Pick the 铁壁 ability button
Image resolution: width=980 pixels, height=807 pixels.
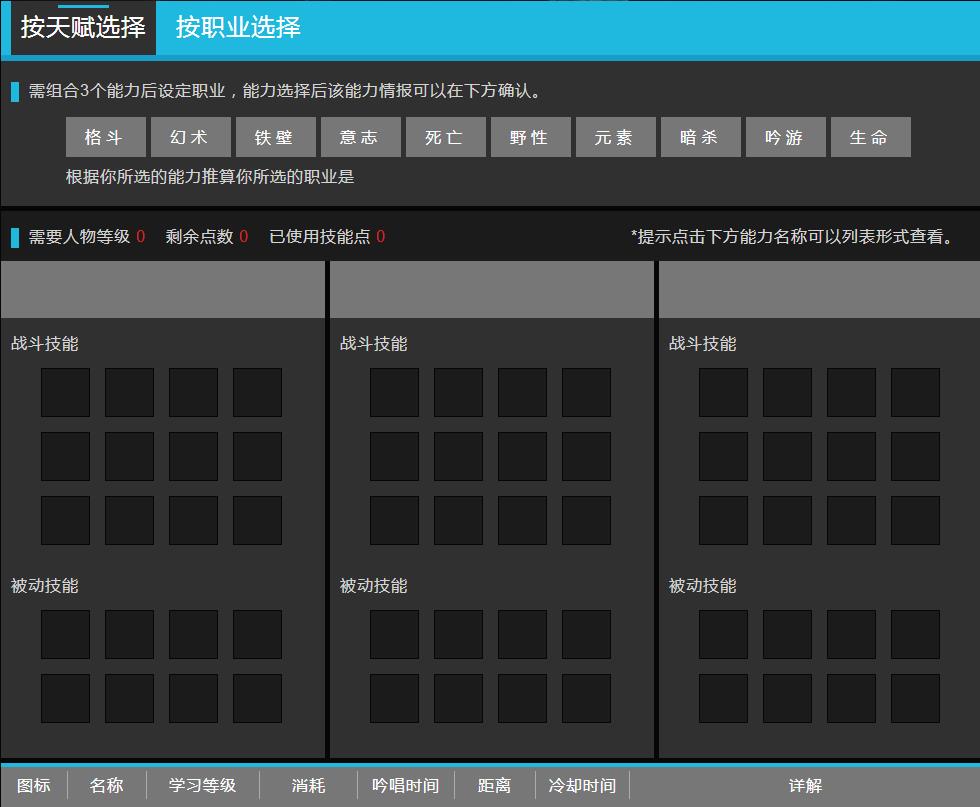point(276,138)
